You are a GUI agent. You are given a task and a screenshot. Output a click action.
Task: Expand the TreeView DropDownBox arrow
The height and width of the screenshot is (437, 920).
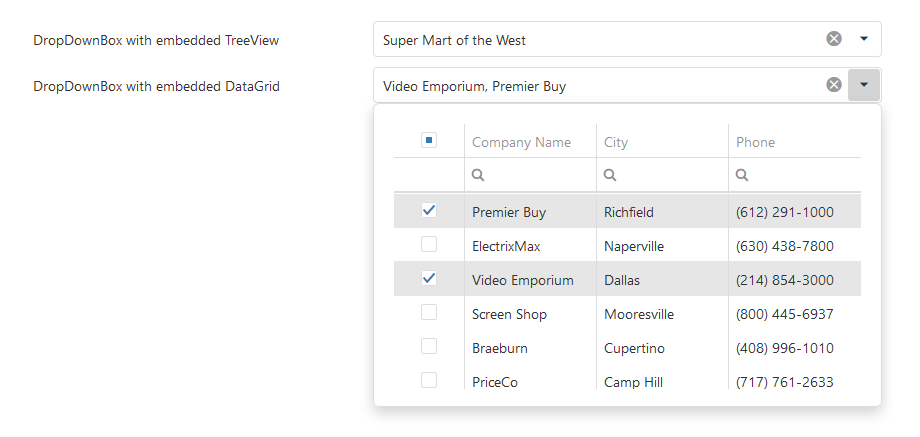pyautogui.click(x=864, y=39)
